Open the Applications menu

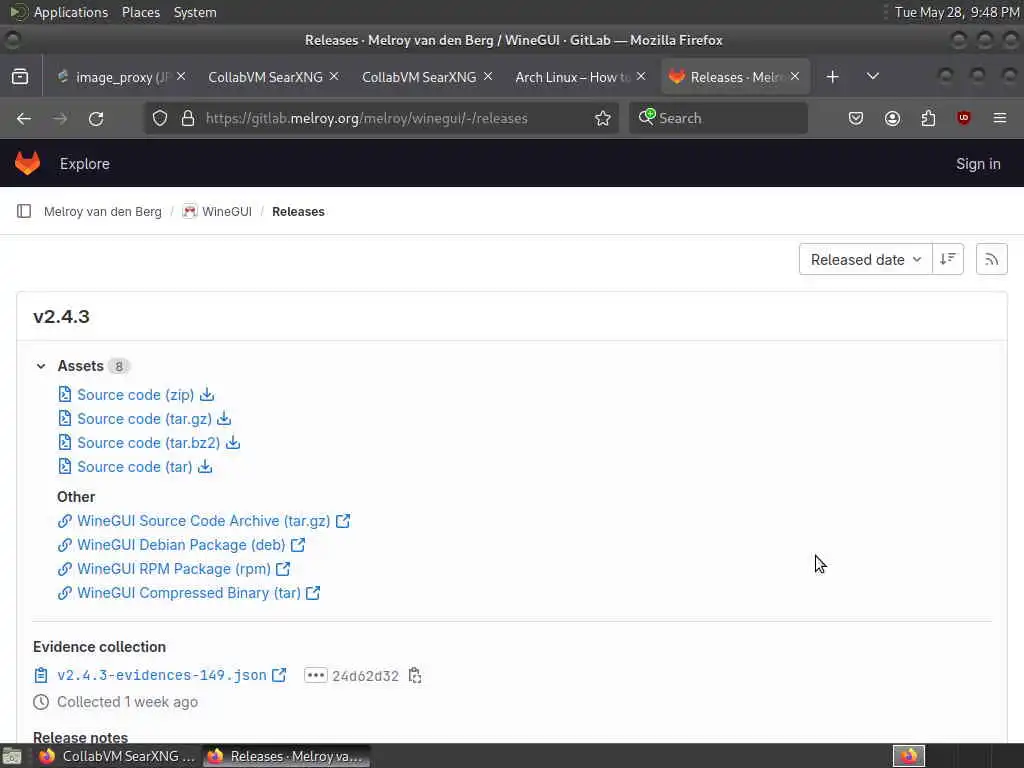(71, 12)
